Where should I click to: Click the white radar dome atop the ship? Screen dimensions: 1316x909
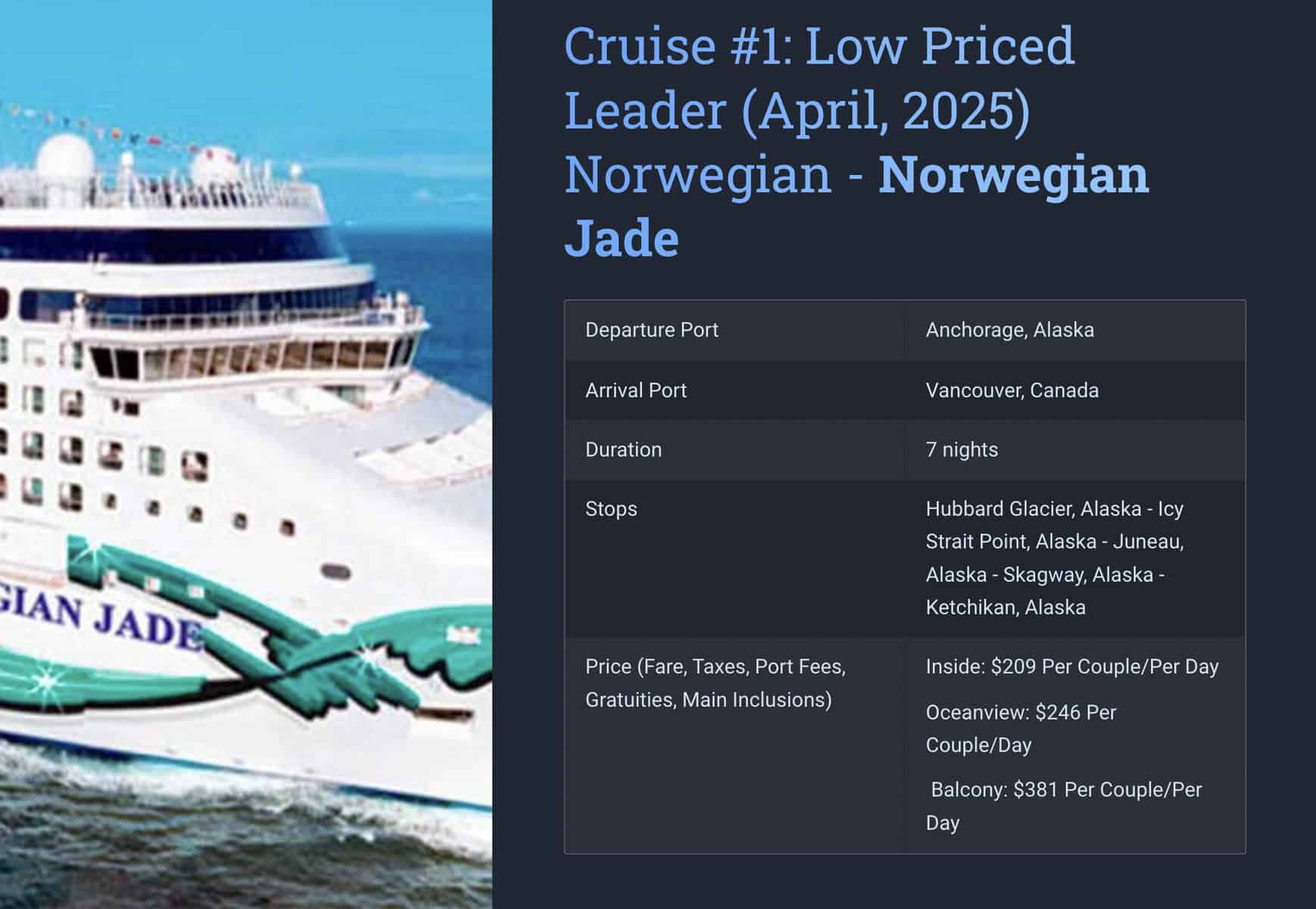pyautogui.click(x=65, y=158)
